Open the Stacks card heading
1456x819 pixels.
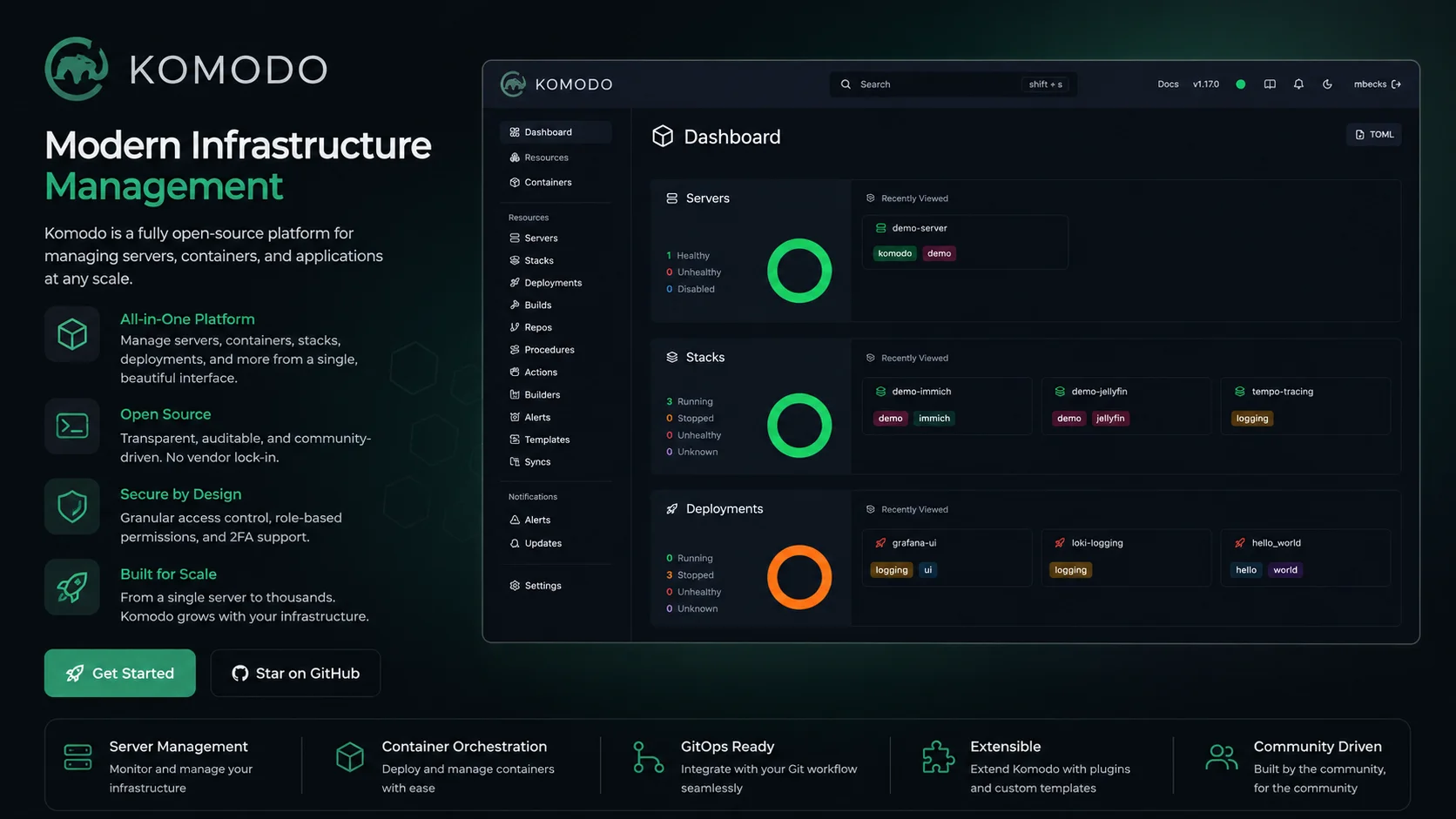click(x=696, y=358)
